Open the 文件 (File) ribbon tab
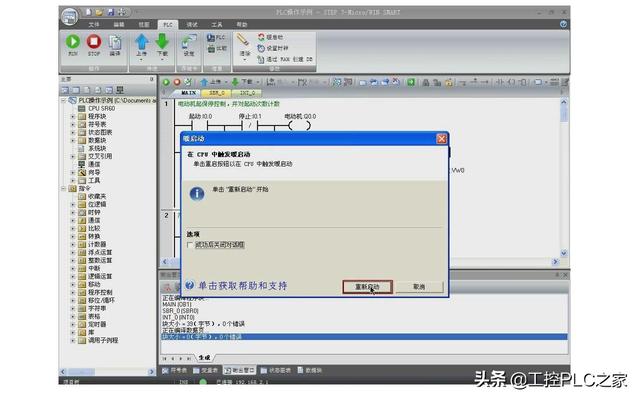Viewport: 640px width, 400px height. click(94, 24)
